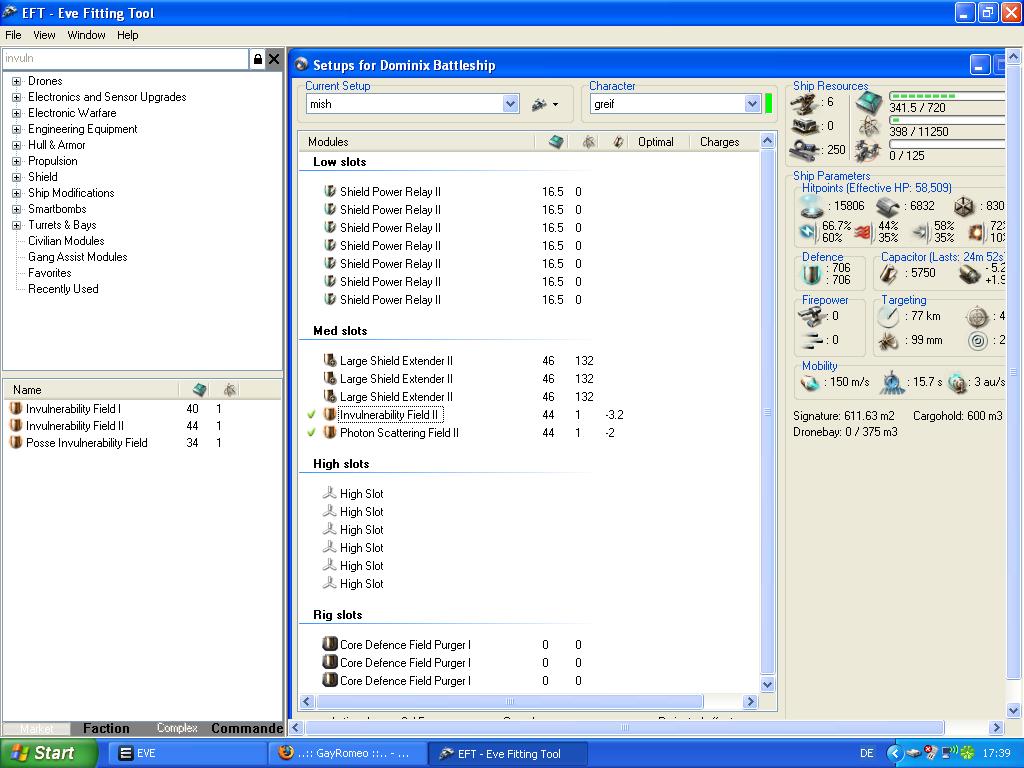Click the ship setup options icon next to mish
Image resolution: width=1024 pixels, height=768 pixels.
(545, 104)
